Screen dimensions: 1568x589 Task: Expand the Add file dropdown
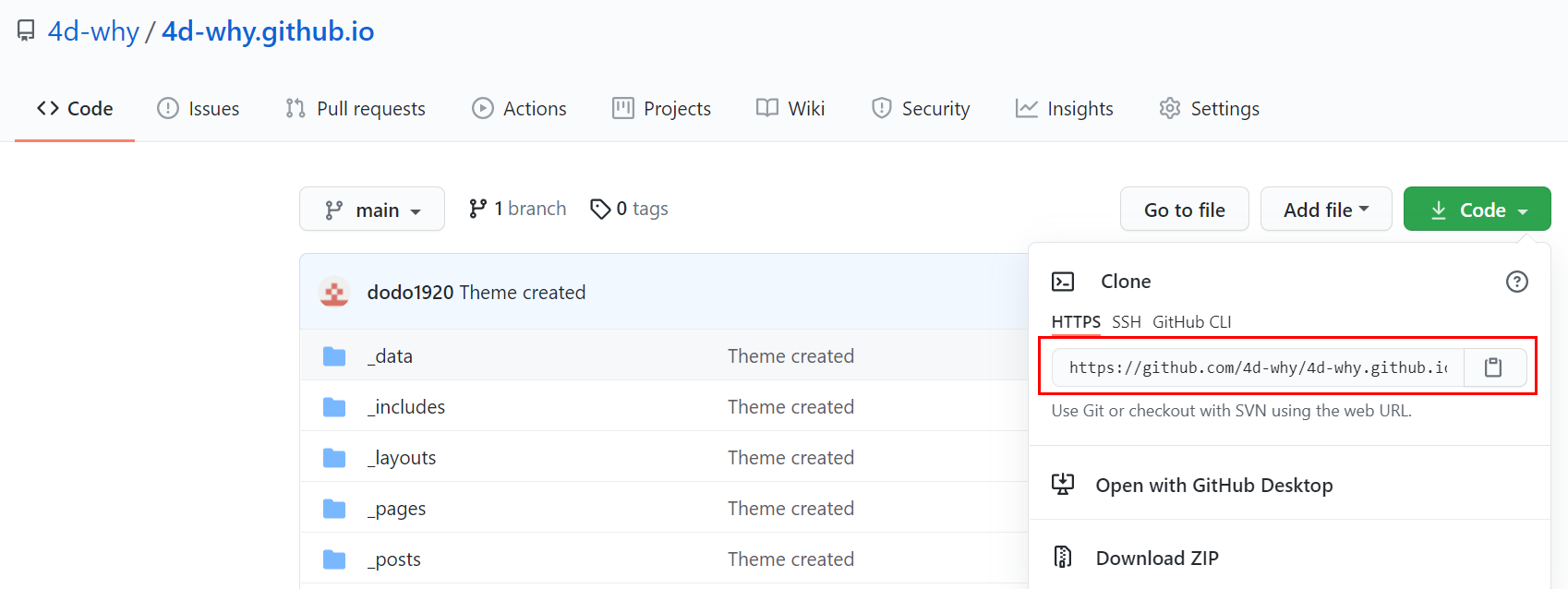[x=1326, y=210]
